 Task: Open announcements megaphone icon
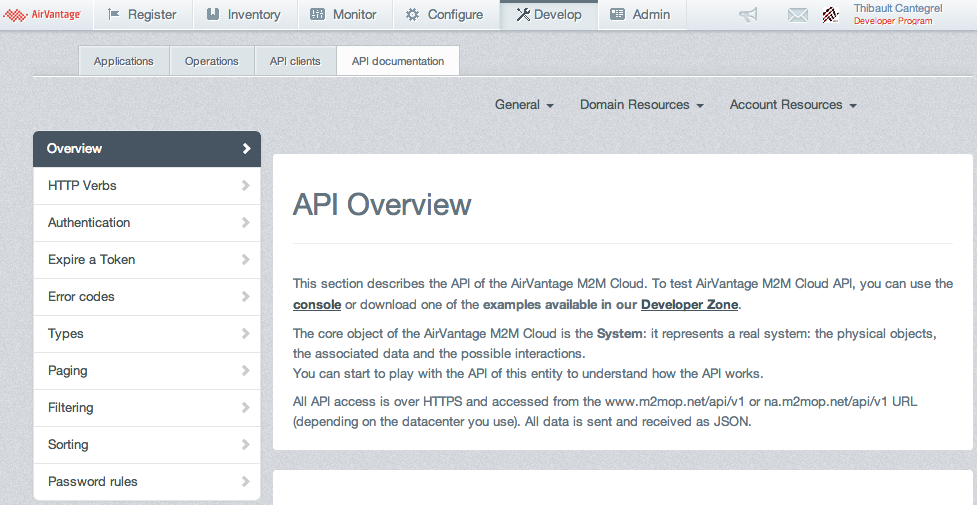[748, 15]
